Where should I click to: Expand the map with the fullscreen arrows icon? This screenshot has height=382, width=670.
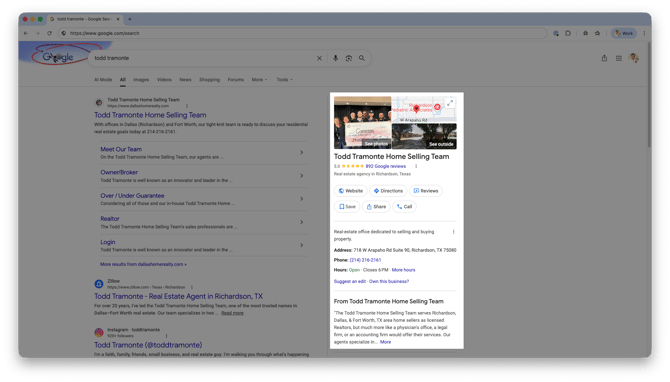450,103
